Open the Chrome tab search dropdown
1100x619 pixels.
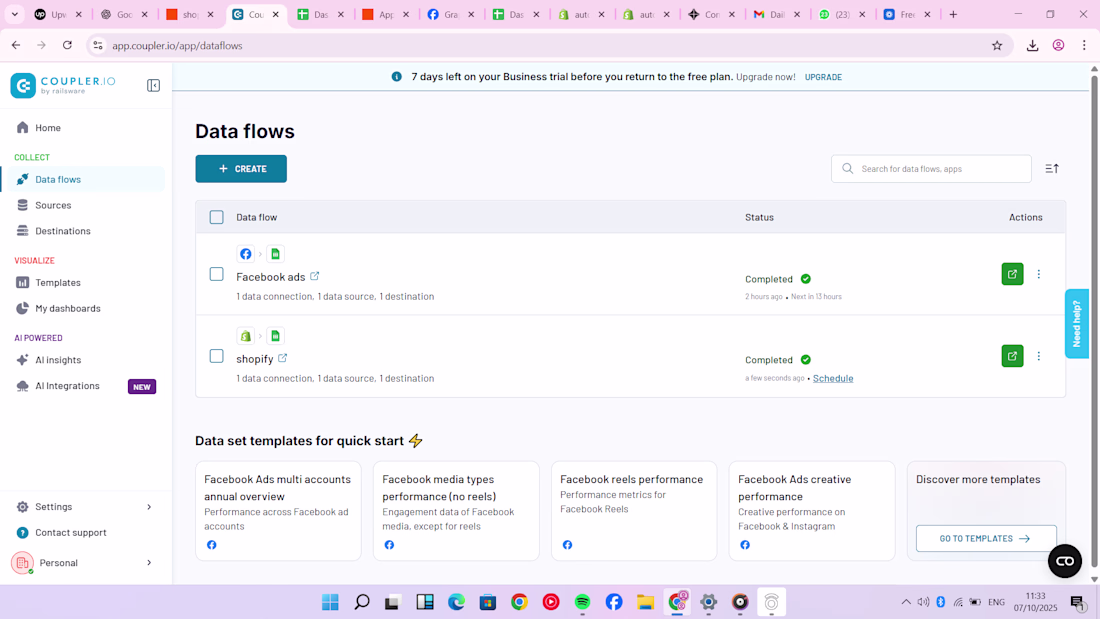pos(14,14)
